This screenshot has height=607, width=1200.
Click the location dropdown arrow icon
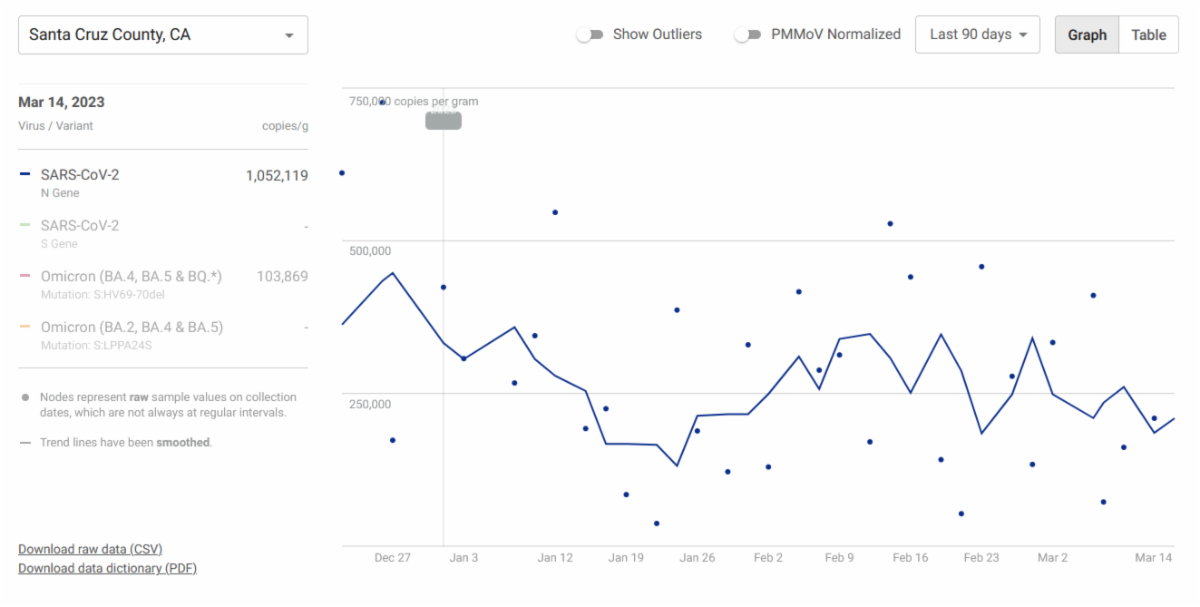289,36
